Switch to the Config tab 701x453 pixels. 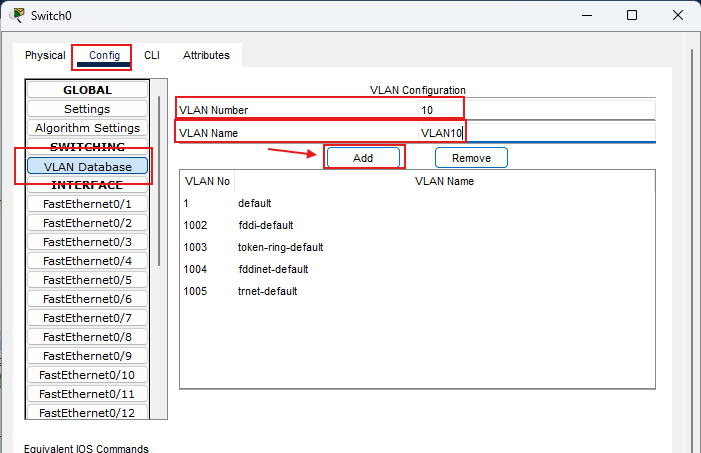[x=104, y=55]
